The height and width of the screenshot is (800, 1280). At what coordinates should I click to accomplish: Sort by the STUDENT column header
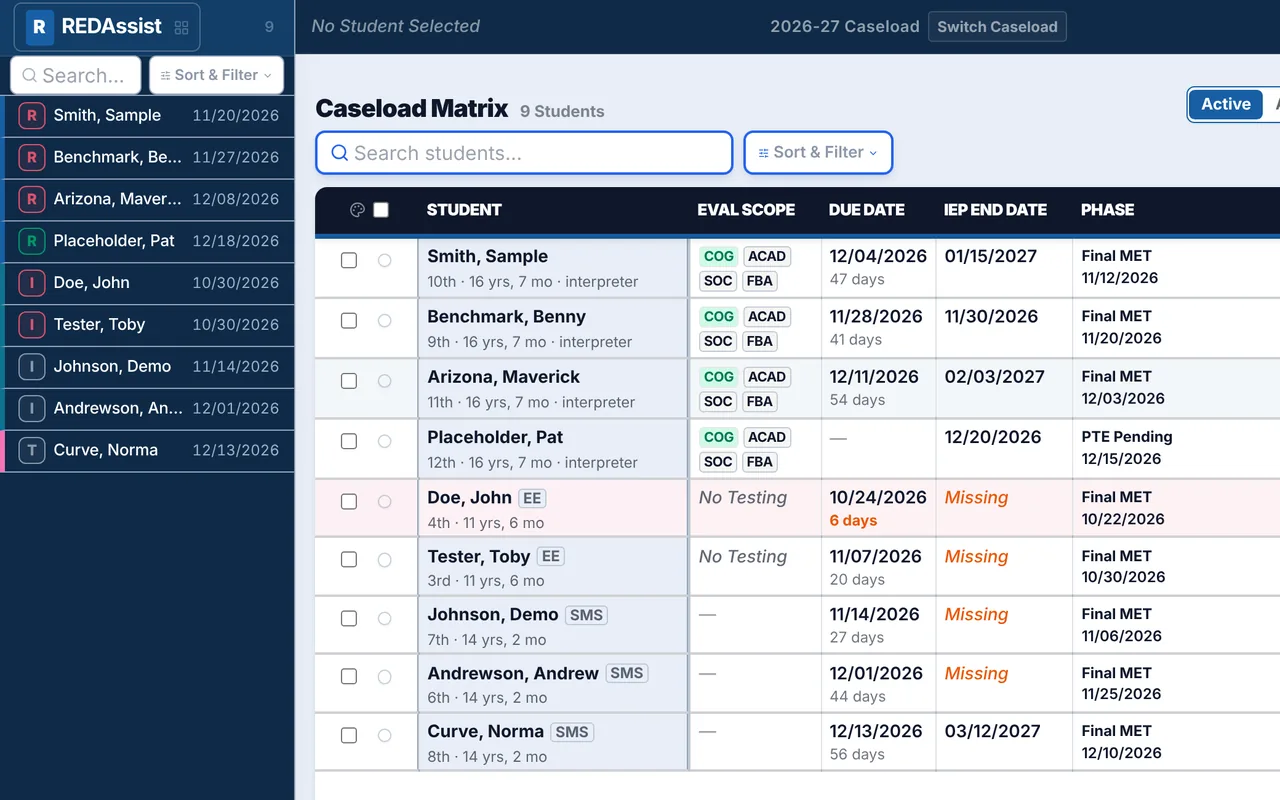464,210
